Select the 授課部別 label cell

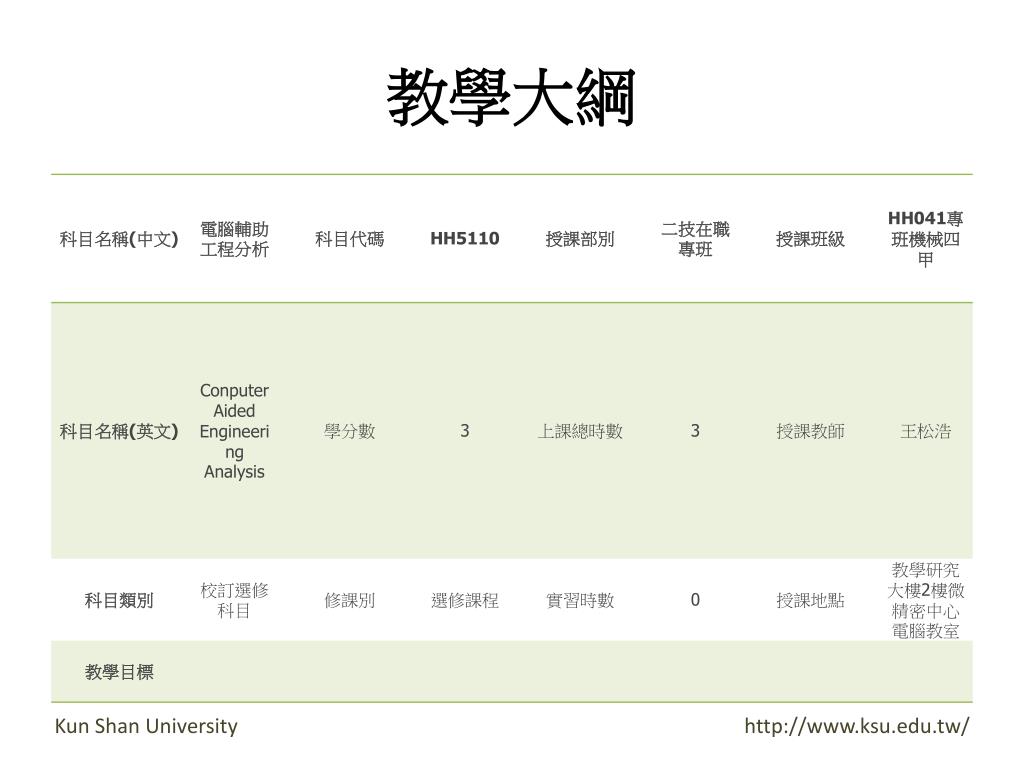tap(580, 239)
